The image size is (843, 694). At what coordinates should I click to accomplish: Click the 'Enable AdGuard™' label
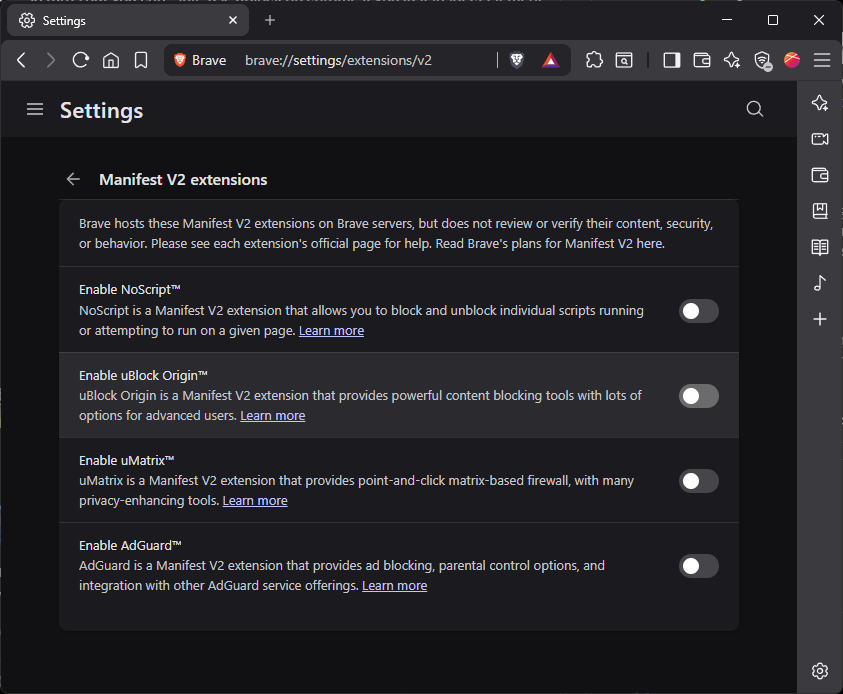coord(130,546)
